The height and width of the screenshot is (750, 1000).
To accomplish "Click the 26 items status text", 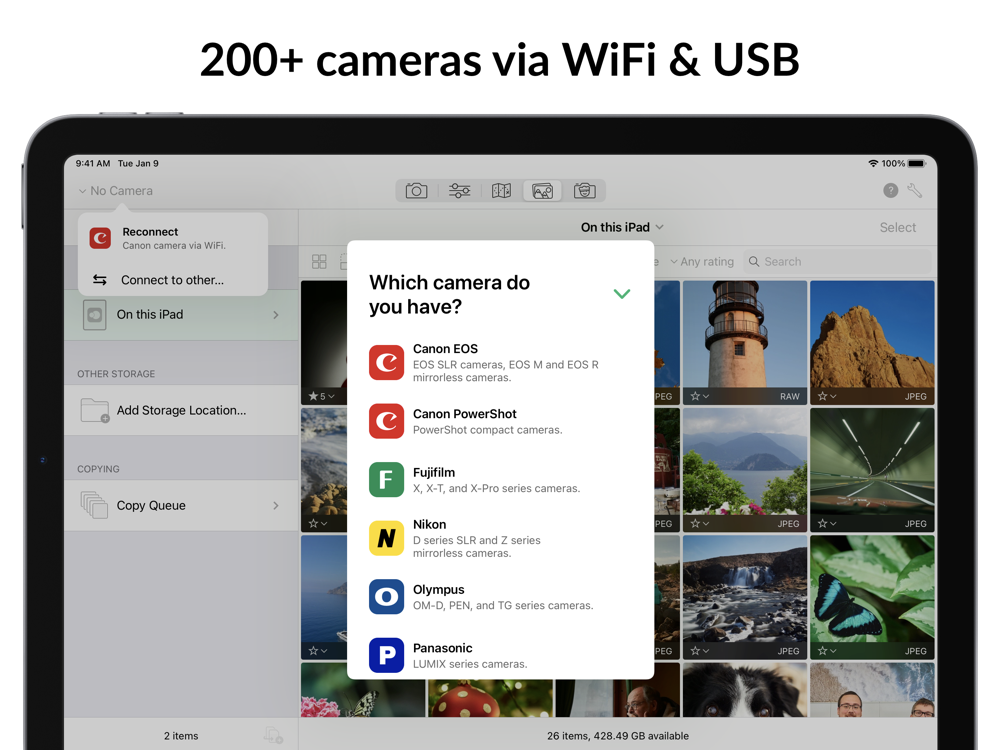I will click(x=617, y=735).
